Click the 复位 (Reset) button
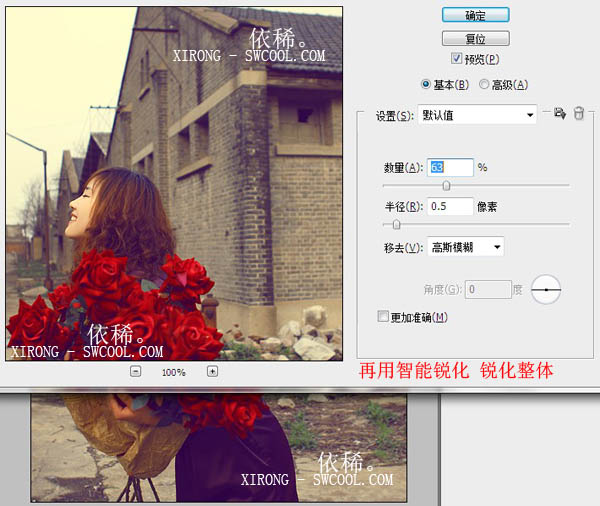600x506 pixels. (x=476, y=39)
